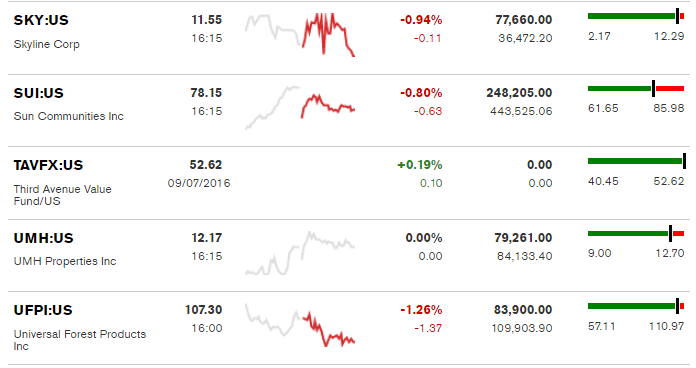The width and height of the screenshot is (696, 368).
Task: Open the SKY:US sparkline chart
Action: 300,35
